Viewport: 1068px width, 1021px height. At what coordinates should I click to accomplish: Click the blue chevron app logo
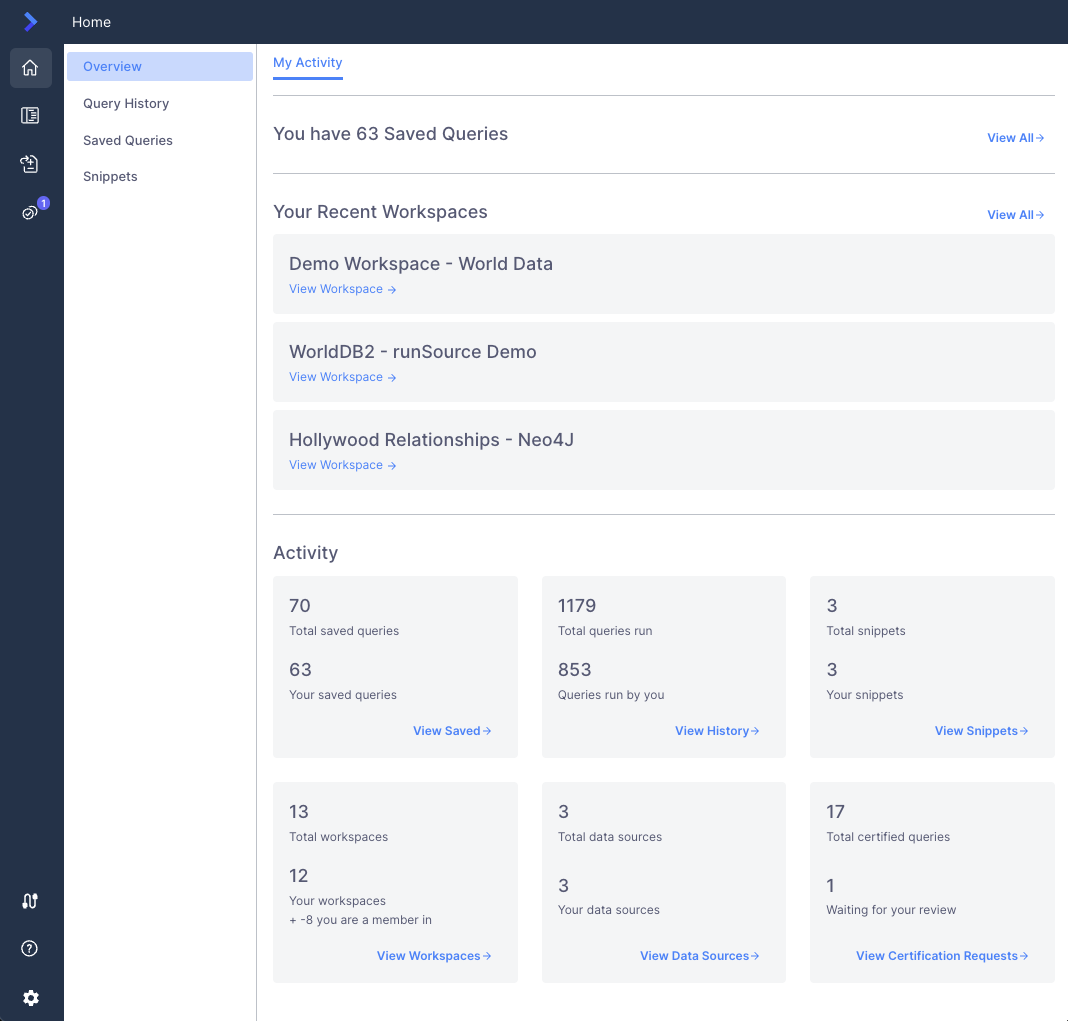coord(31,22)
